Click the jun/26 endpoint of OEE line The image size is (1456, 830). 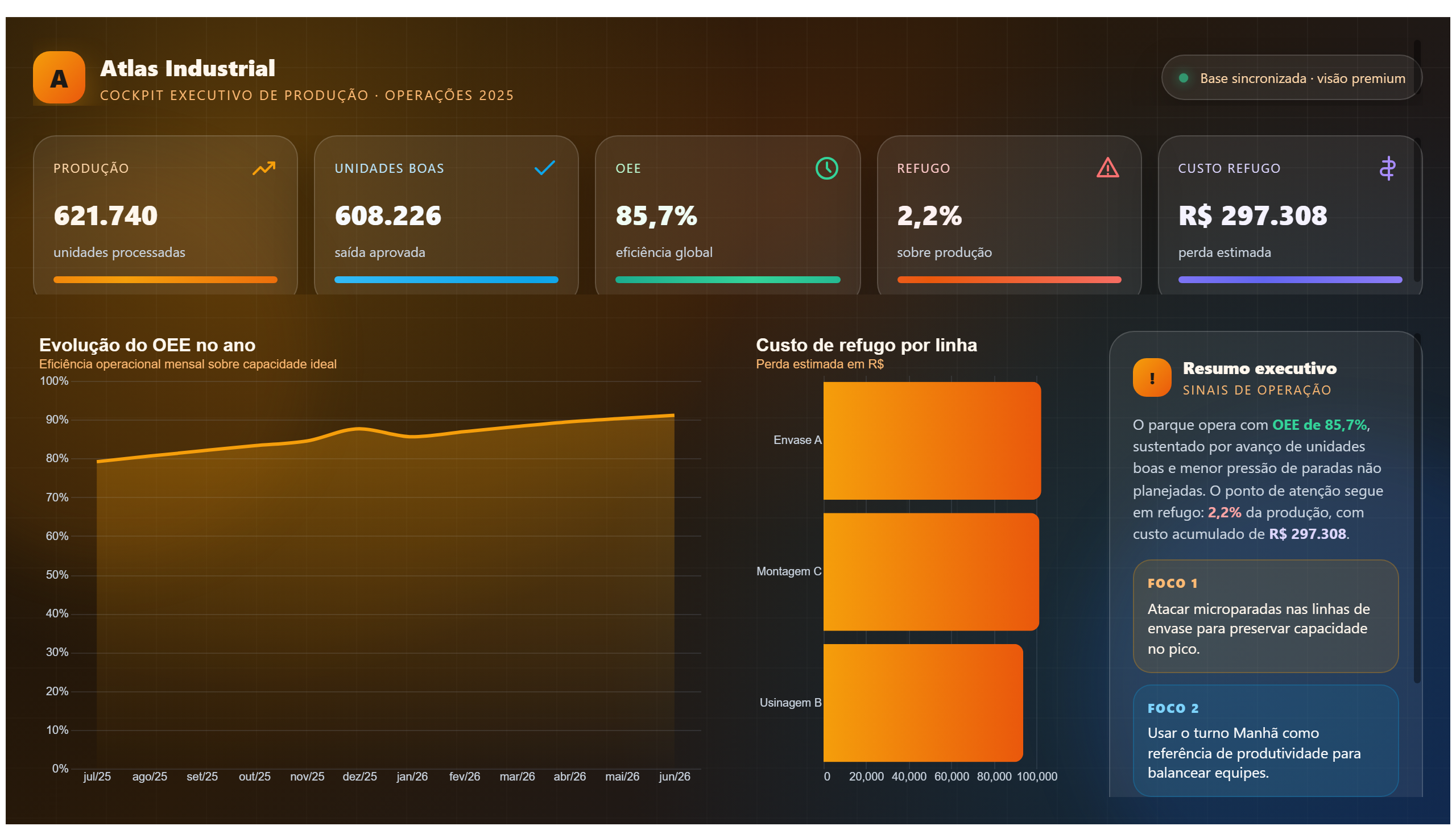673,415
